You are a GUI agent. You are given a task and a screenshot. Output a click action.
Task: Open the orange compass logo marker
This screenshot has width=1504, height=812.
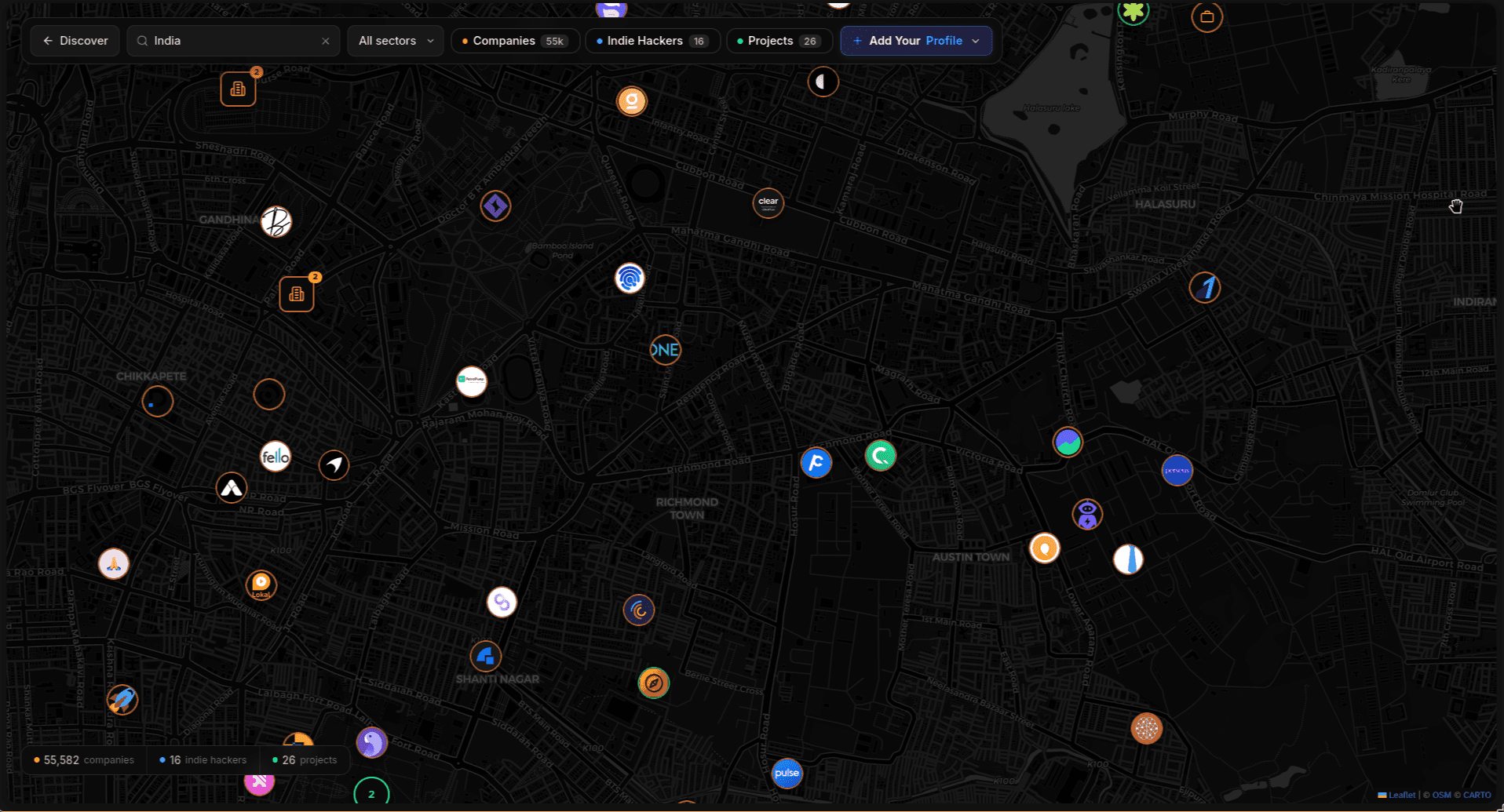654,683
